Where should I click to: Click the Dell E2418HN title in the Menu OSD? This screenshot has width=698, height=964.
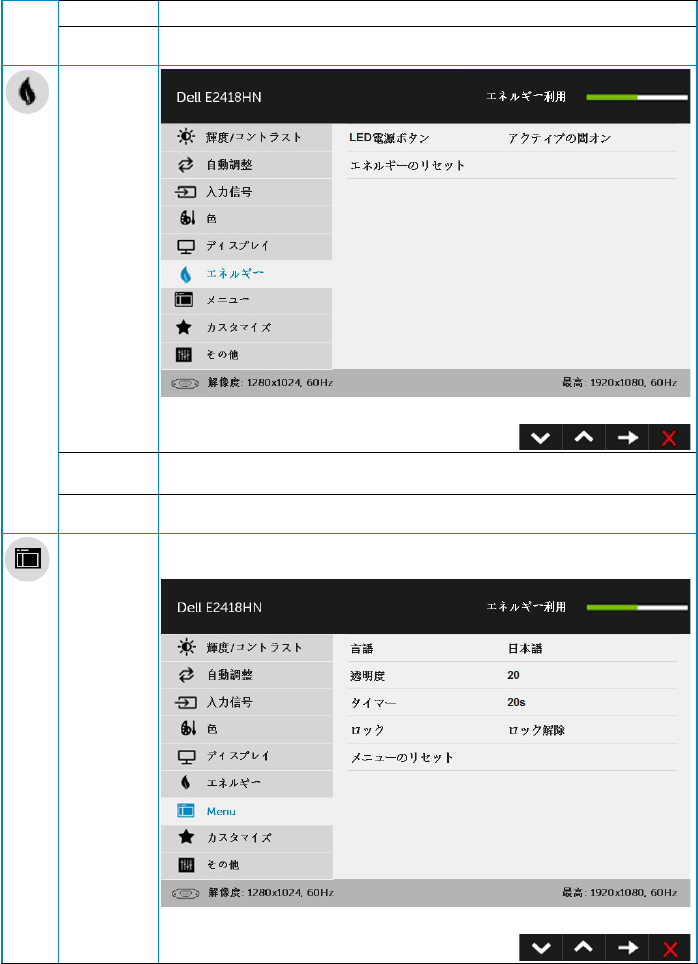pos(219,607)
